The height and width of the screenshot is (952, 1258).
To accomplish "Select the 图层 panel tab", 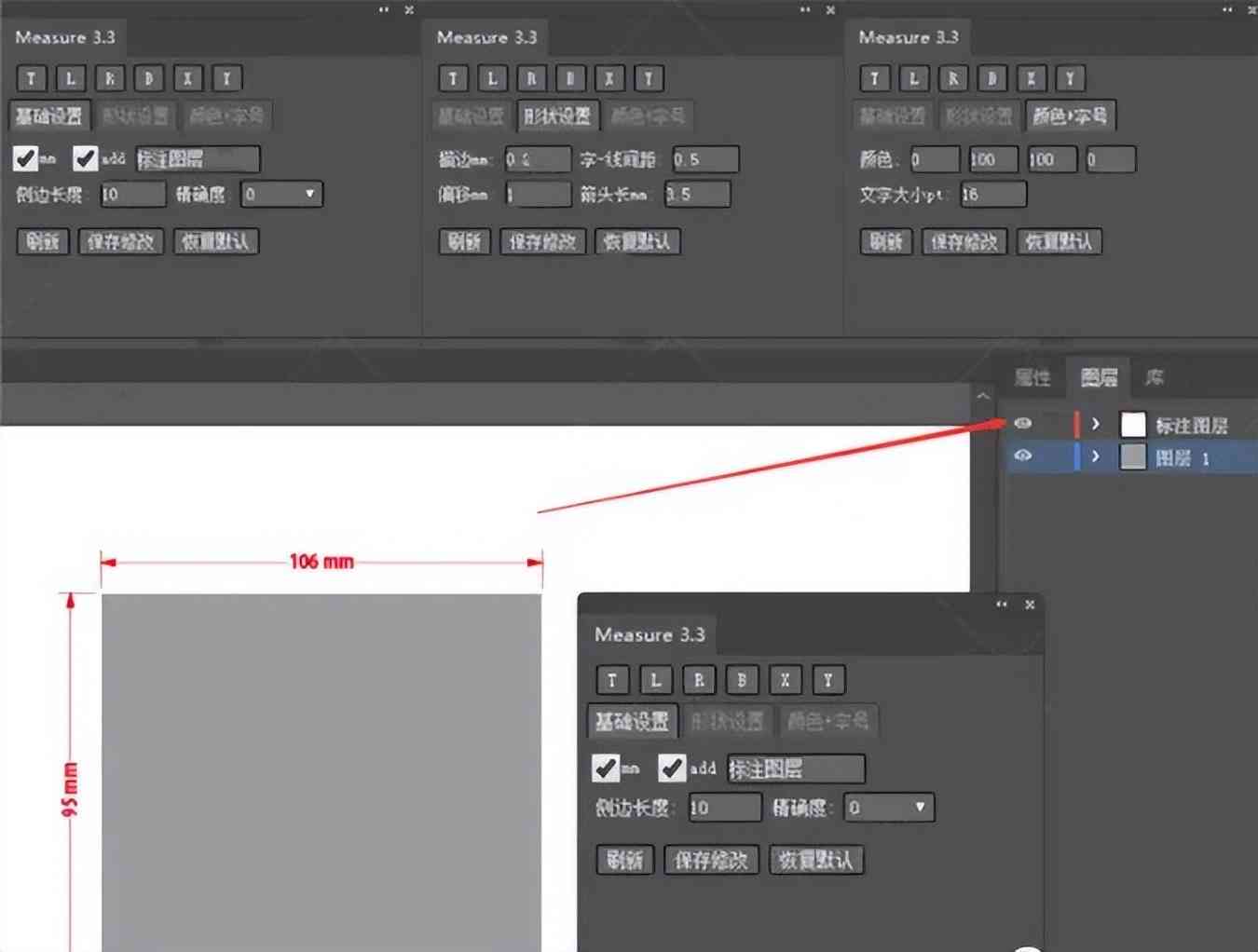I will [1099, 377].
